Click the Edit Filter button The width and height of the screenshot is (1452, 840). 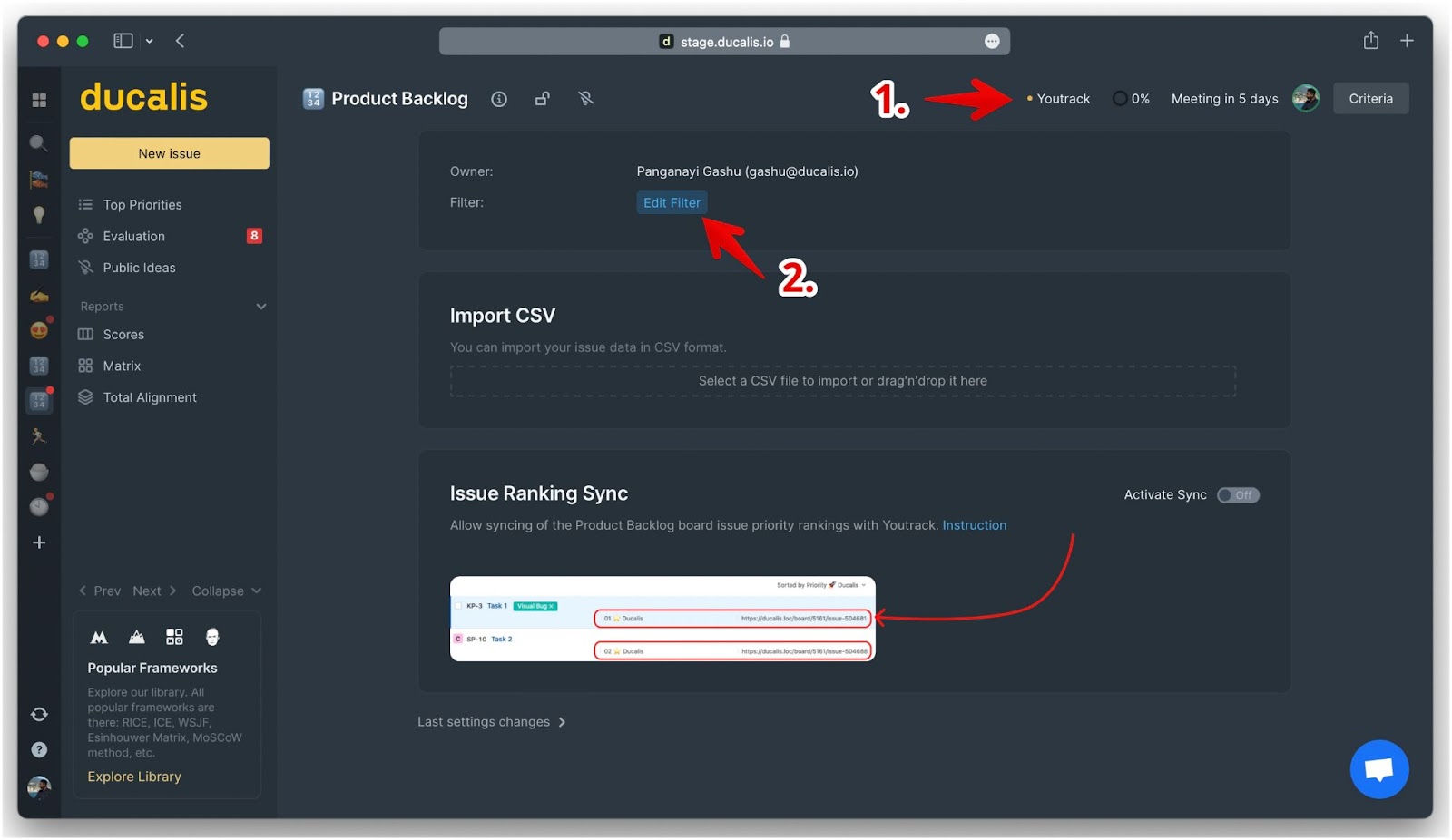[672, 202]
